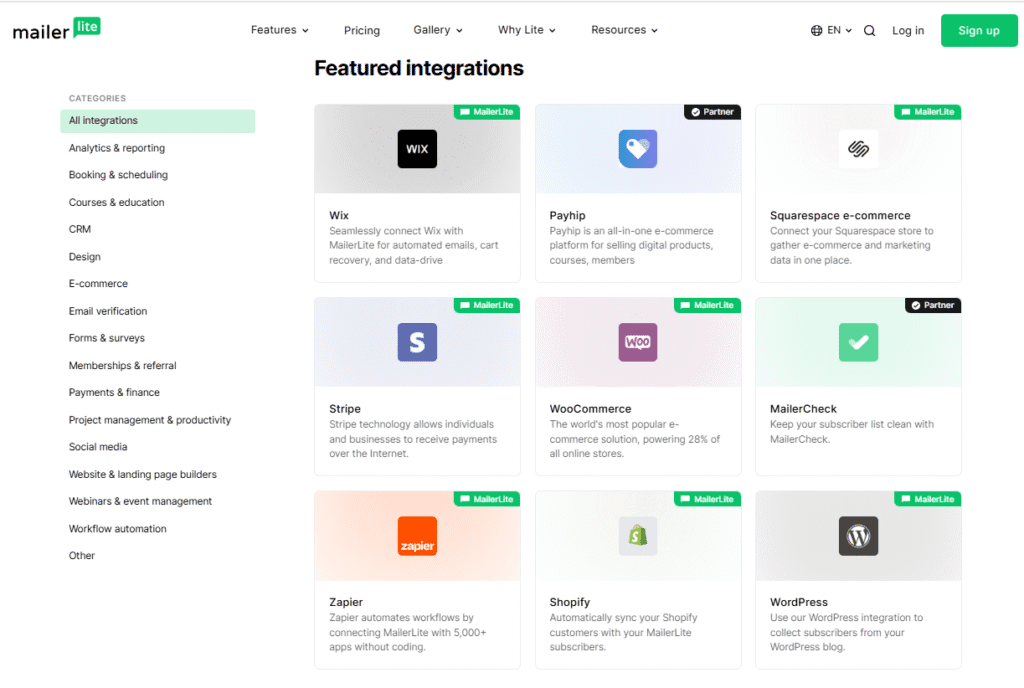Viewport: 1024px width, 688px height.
Task: Click MailerLite badge on Shopify card
Action: tap(707, 499)
